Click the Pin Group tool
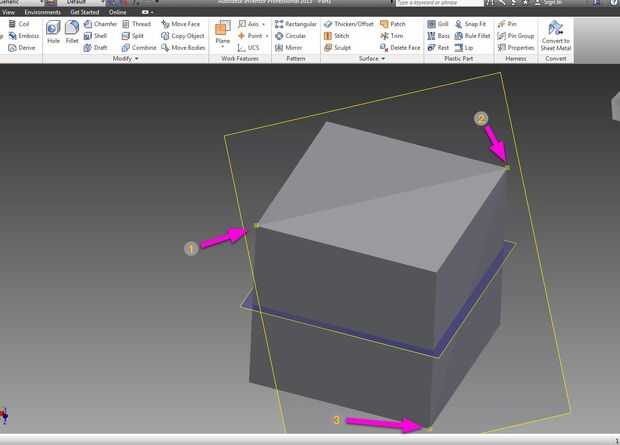Viewport: 620px width, 445px height. click(x=516, y=36)
